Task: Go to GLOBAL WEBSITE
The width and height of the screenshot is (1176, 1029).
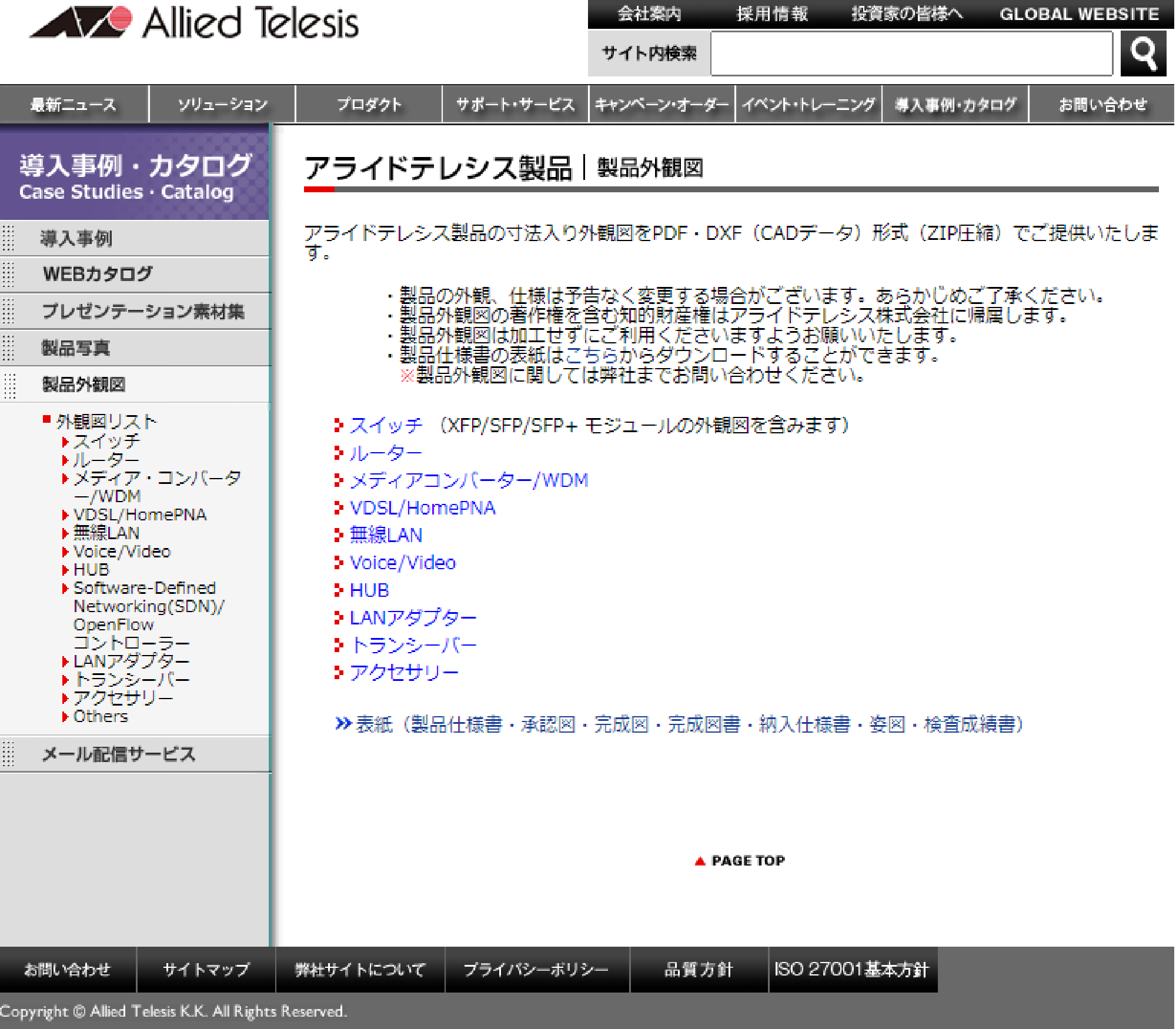Action: pos(1080,14)
